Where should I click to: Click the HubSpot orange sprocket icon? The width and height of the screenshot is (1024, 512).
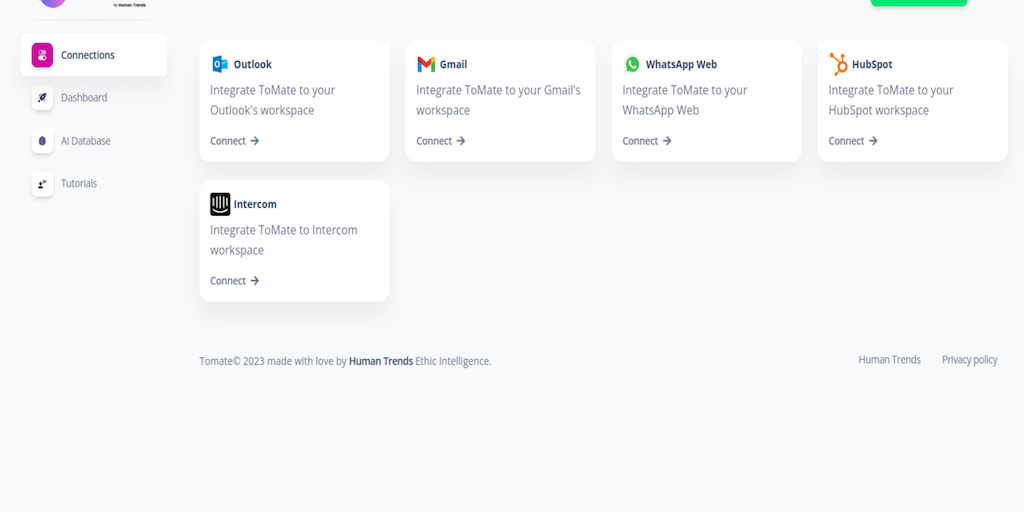click(x=838, y=64)
